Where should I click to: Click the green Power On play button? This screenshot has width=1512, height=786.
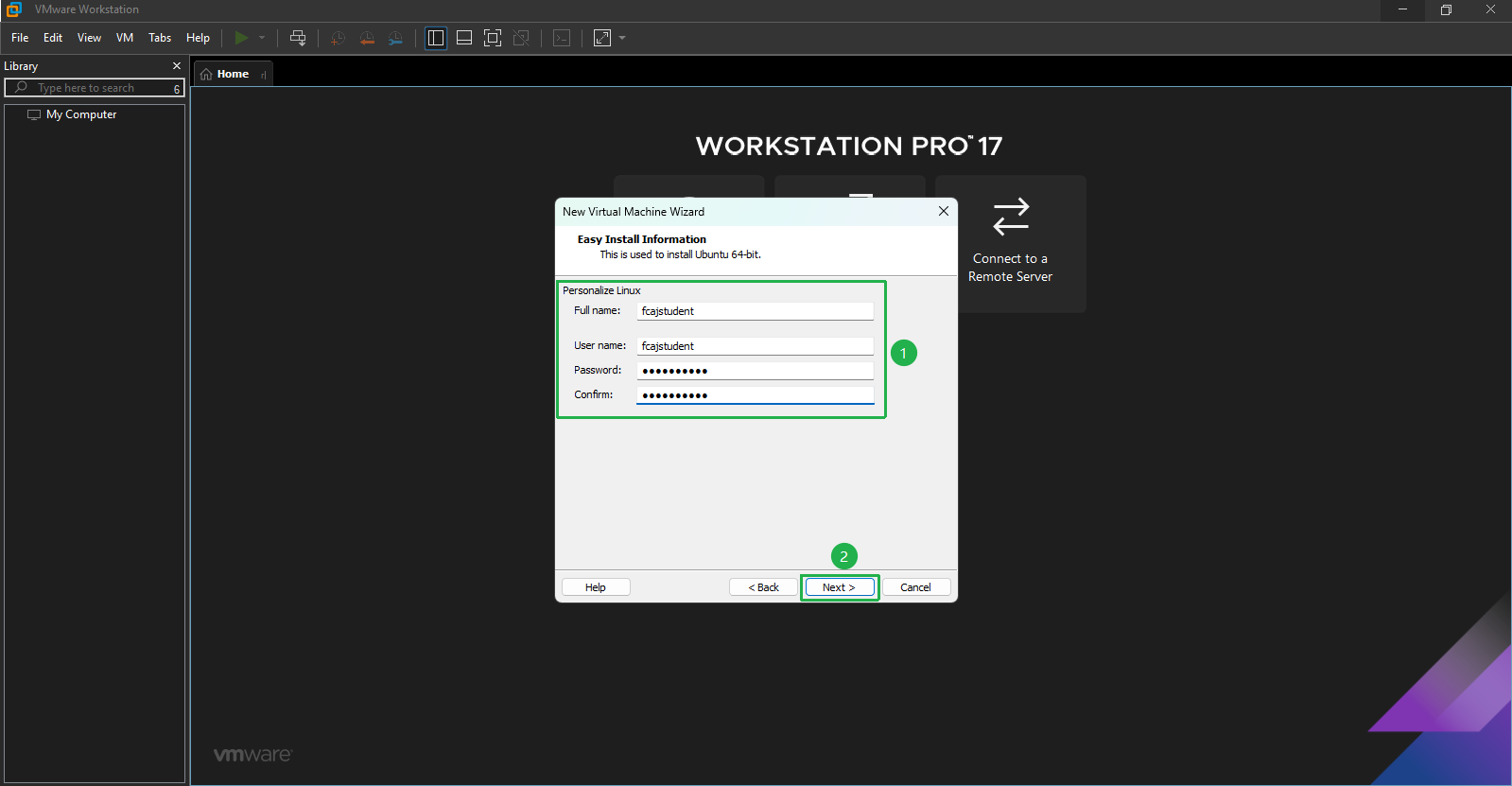click(241, 38)
